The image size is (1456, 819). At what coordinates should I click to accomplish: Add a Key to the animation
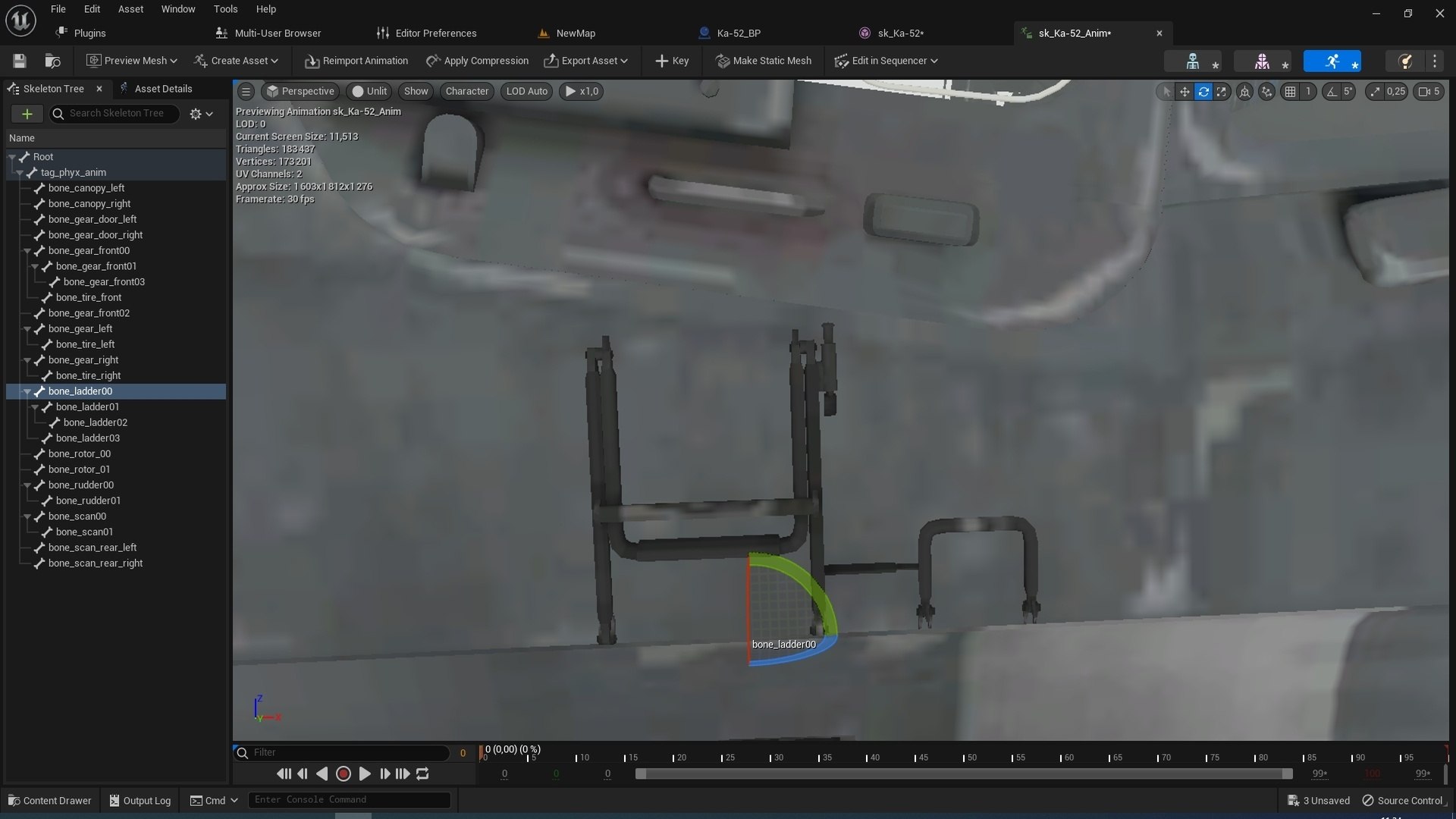[672, 61]
